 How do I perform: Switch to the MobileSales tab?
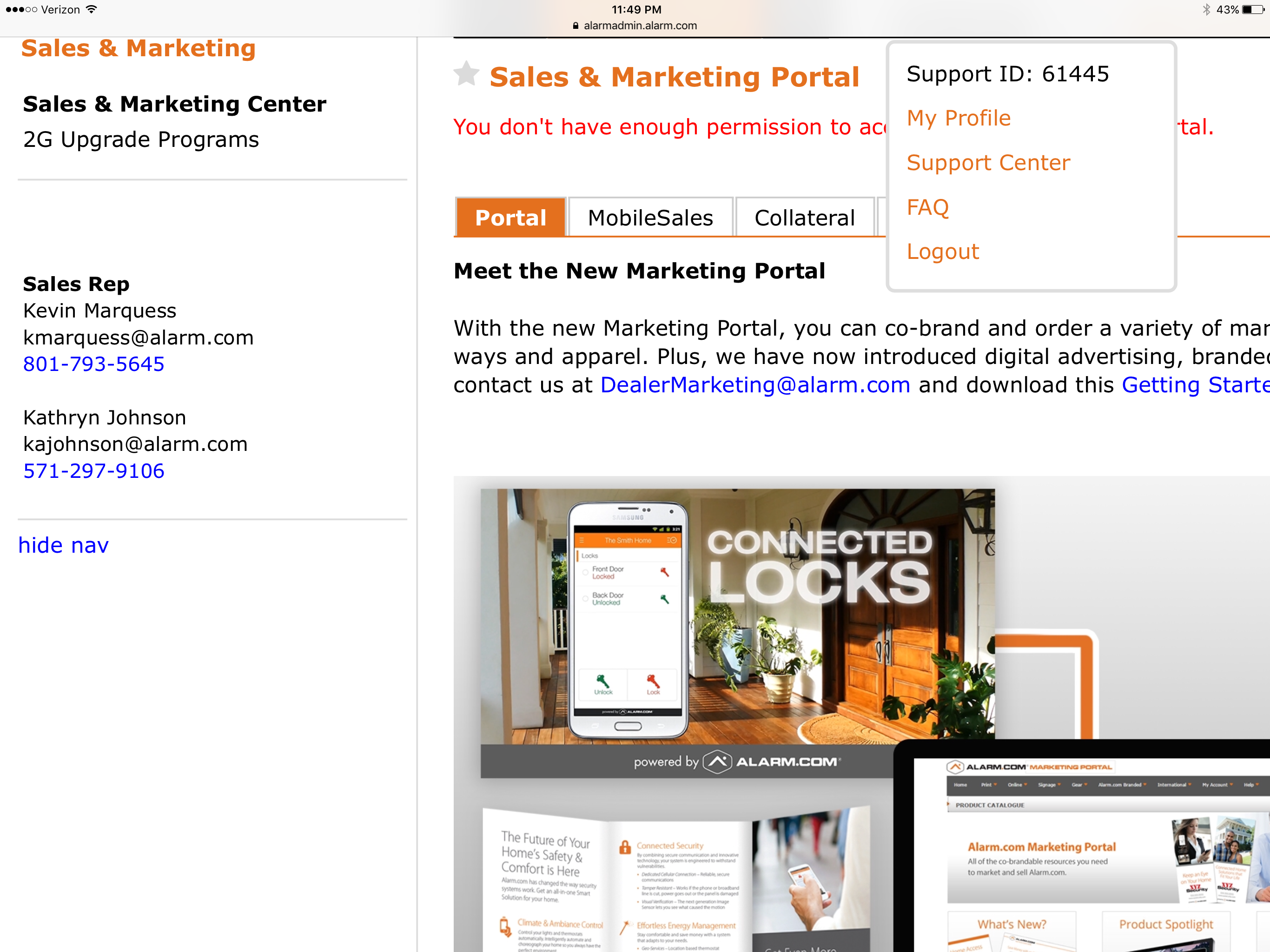point(650,218)
